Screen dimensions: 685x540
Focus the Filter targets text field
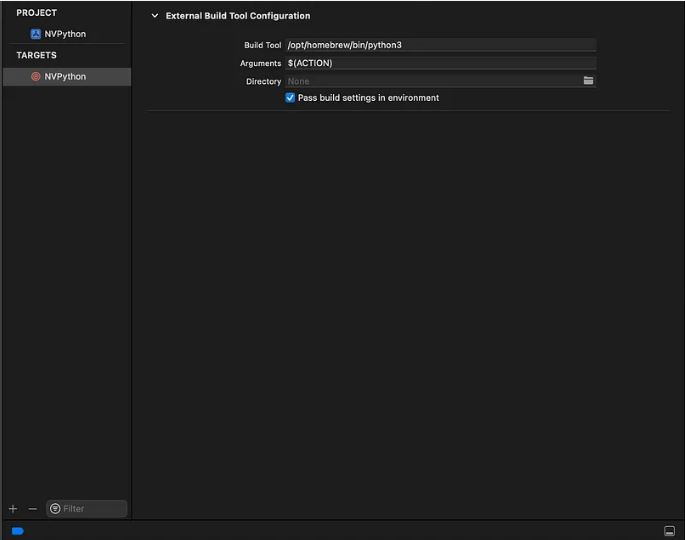click(x=93, y=509)
